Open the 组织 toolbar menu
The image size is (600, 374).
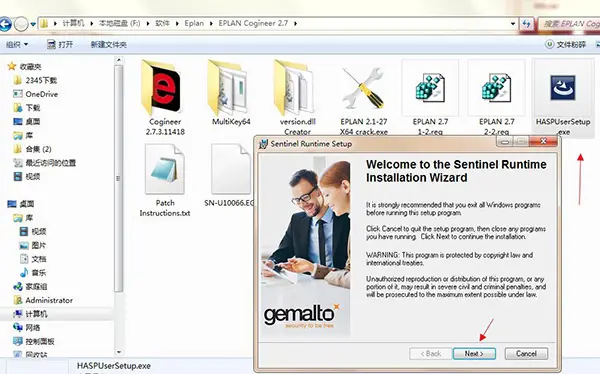[x=17, y=44]
